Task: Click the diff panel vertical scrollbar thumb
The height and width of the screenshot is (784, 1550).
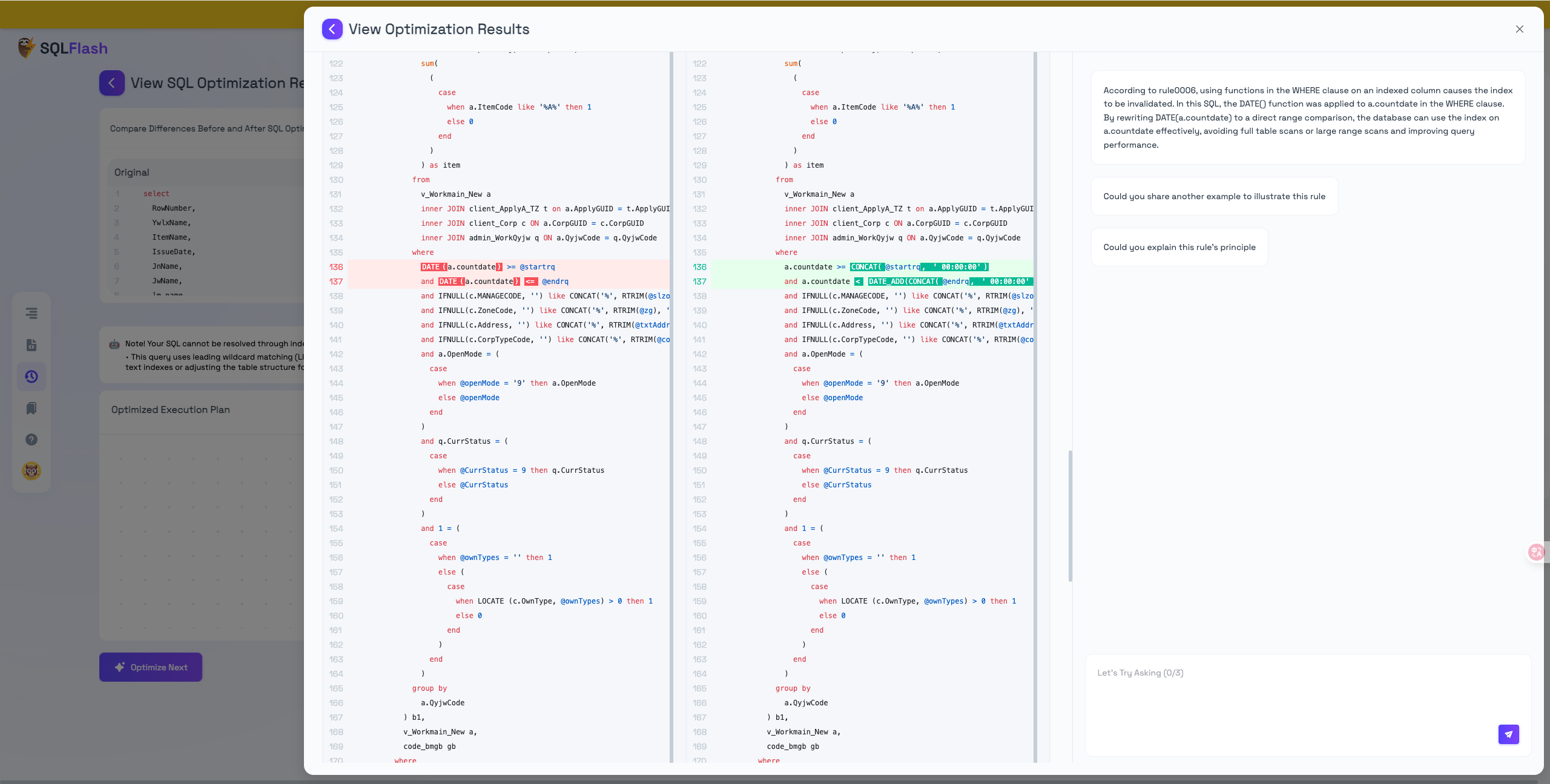Action: pyautogui.click(x=1070, y=516)
